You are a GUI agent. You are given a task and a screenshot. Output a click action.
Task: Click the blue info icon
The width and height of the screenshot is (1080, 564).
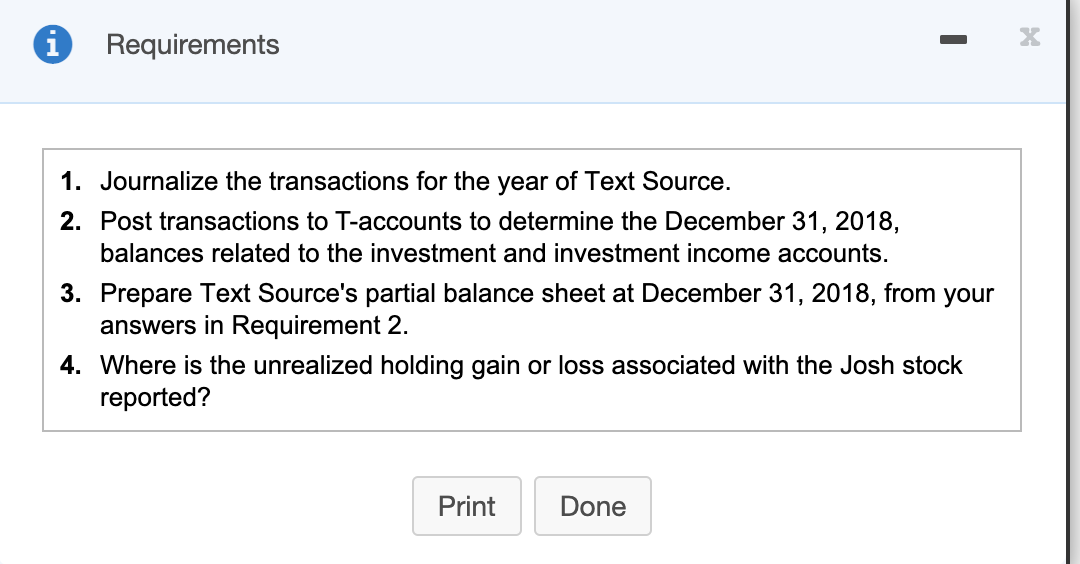(x=53, y=45)
